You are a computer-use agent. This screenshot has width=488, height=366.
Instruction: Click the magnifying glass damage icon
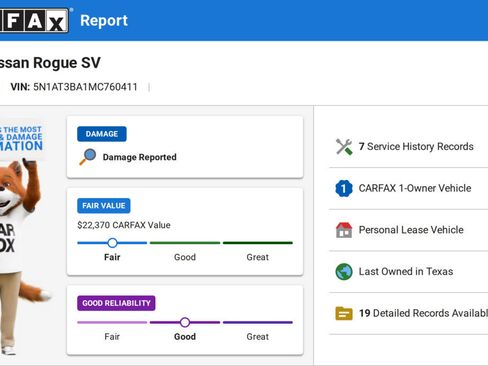88,157
